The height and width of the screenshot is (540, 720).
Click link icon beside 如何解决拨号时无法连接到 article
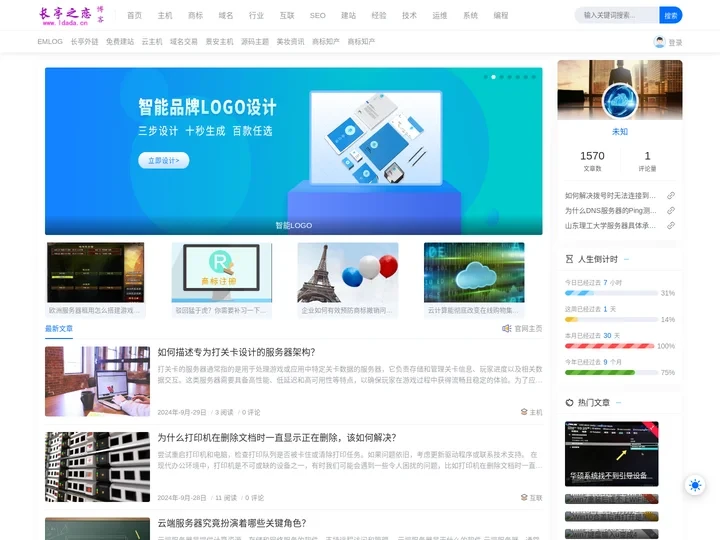[x=671, y=196]
